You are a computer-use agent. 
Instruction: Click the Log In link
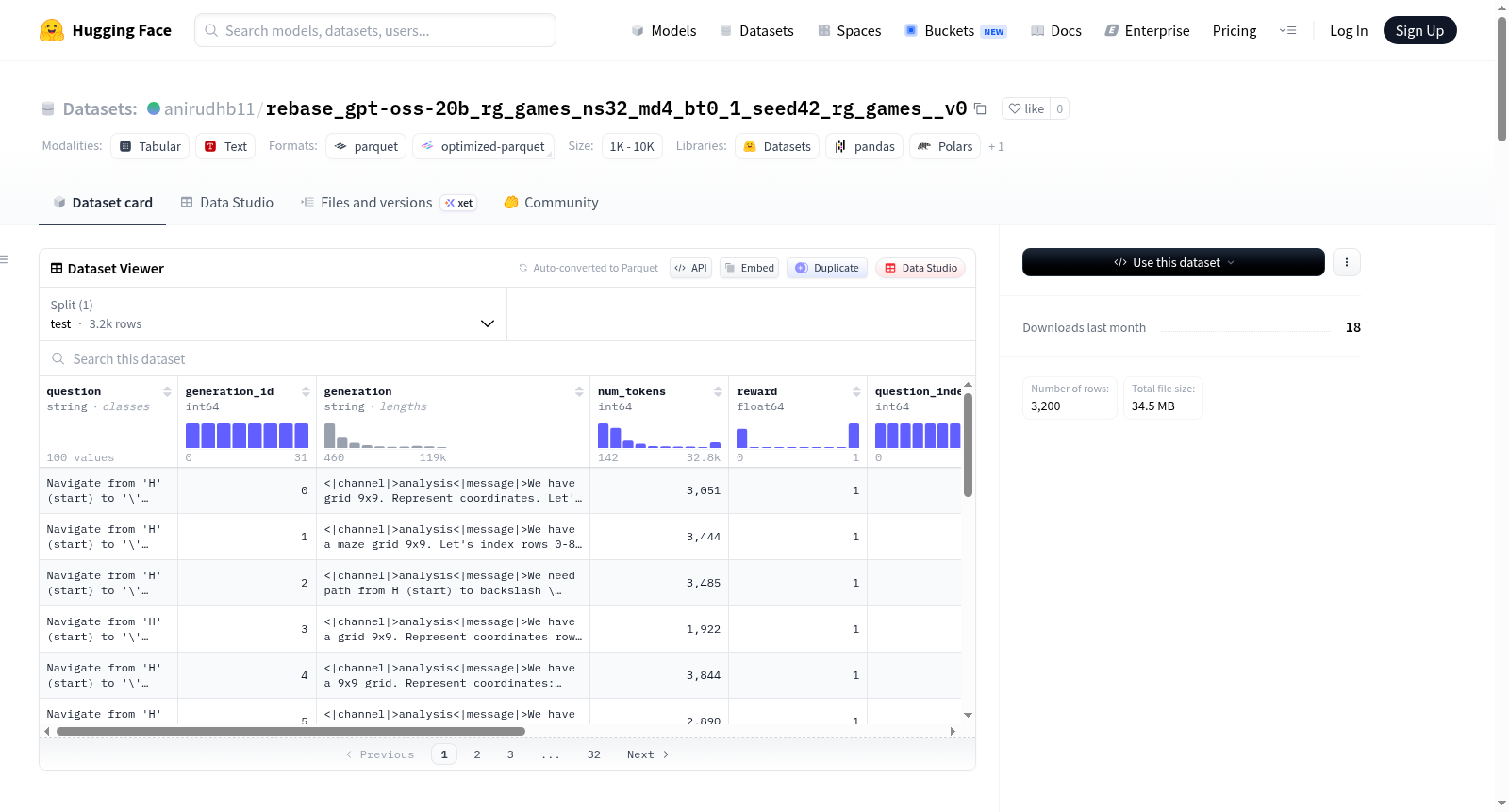1349,30
